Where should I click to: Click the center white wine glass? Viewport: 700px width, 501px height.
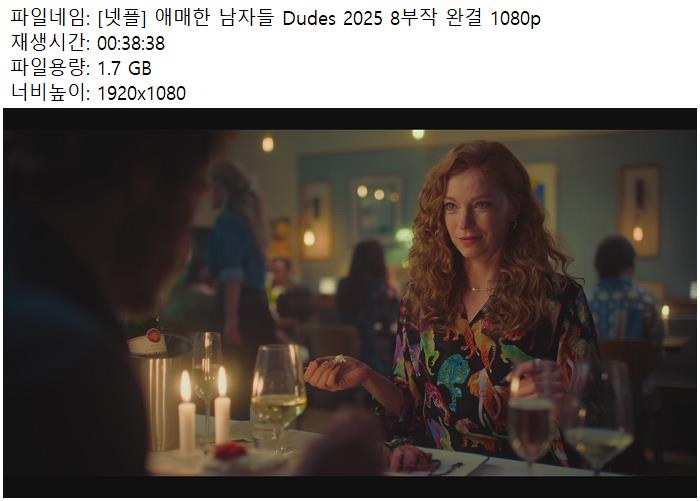point(278,397)
